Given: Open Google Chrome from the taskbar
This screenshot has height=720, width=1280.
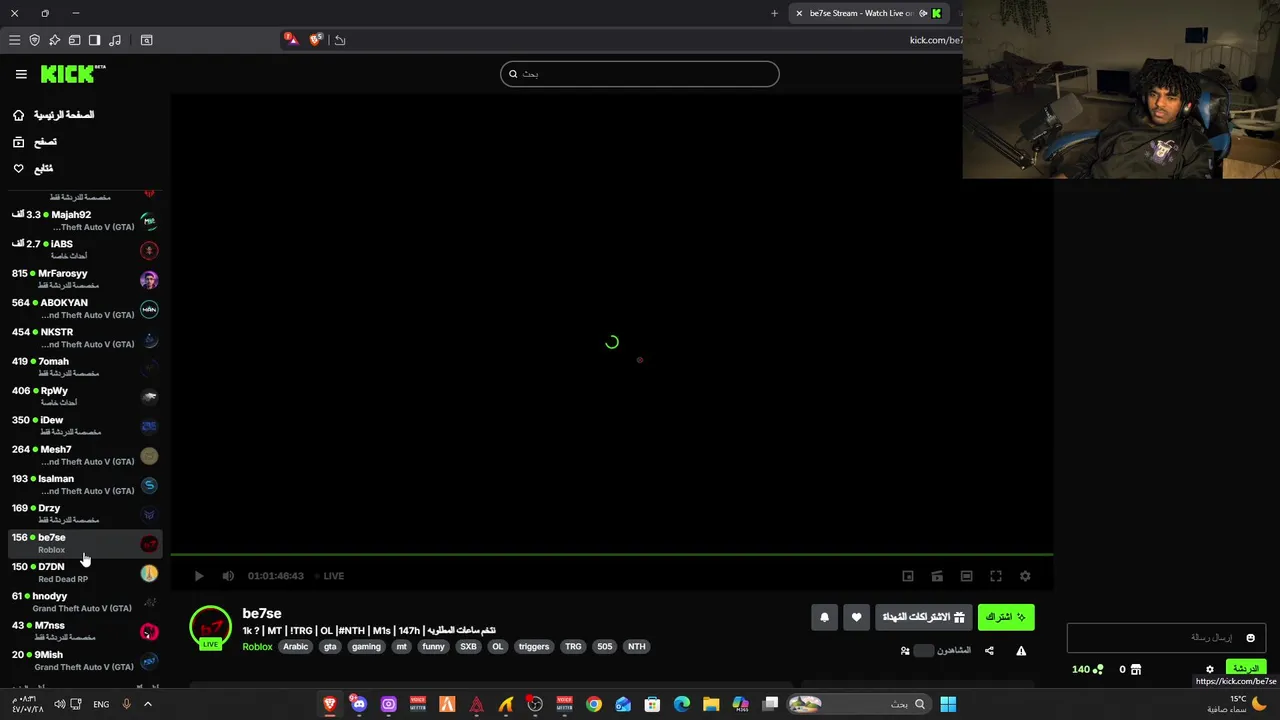Looking at the screenshot, I should (x=594, y=704).
